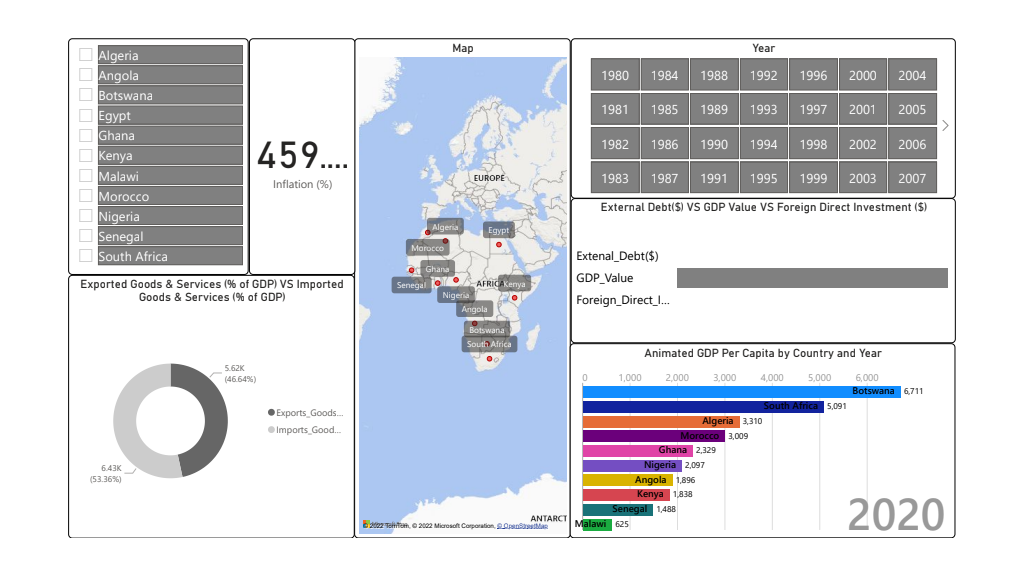
Task: Open the OpenStreetMap attribution link
Action: (522, 526)
